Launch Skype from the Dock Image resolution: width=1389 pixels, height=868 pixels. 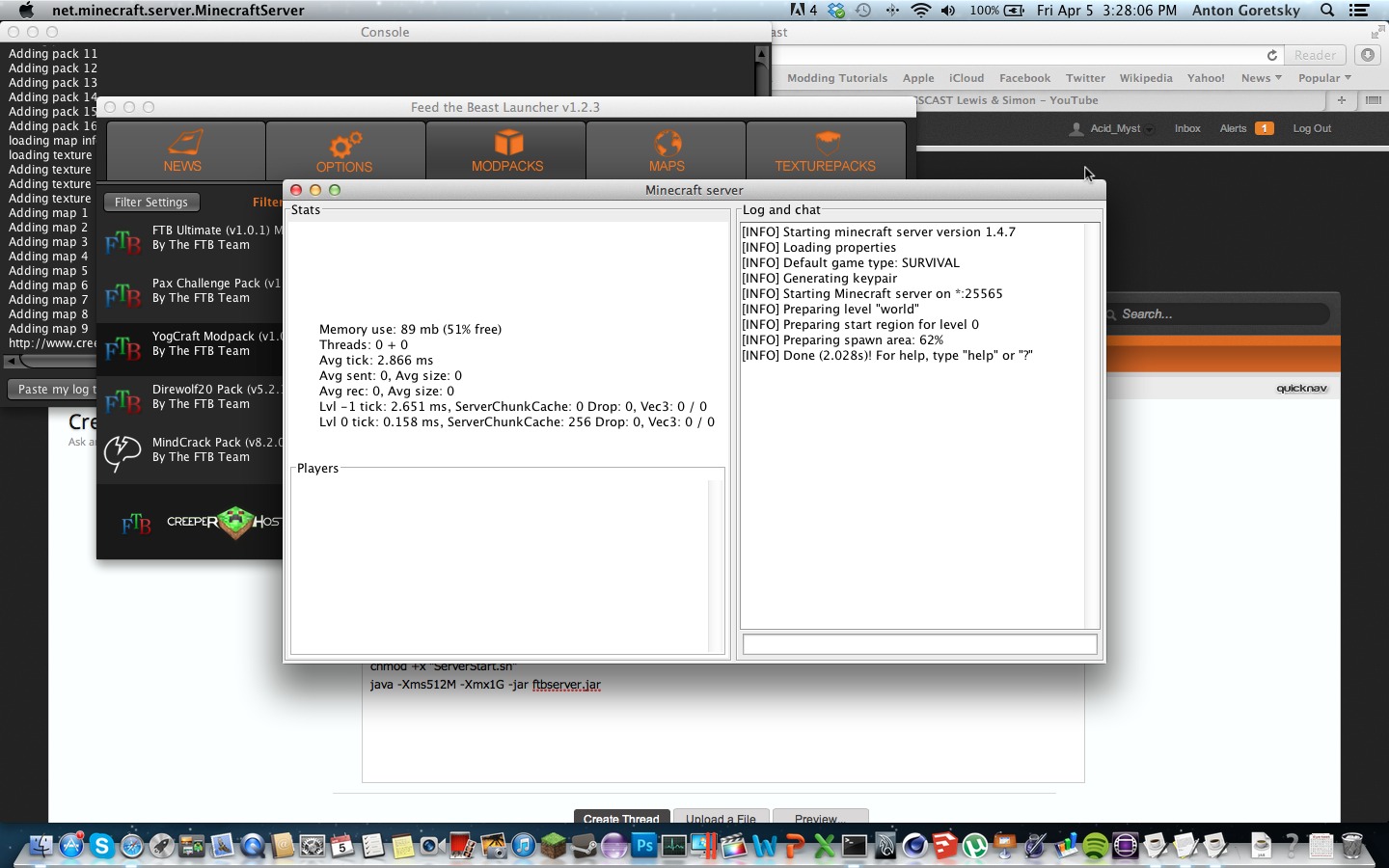(102, 846)
